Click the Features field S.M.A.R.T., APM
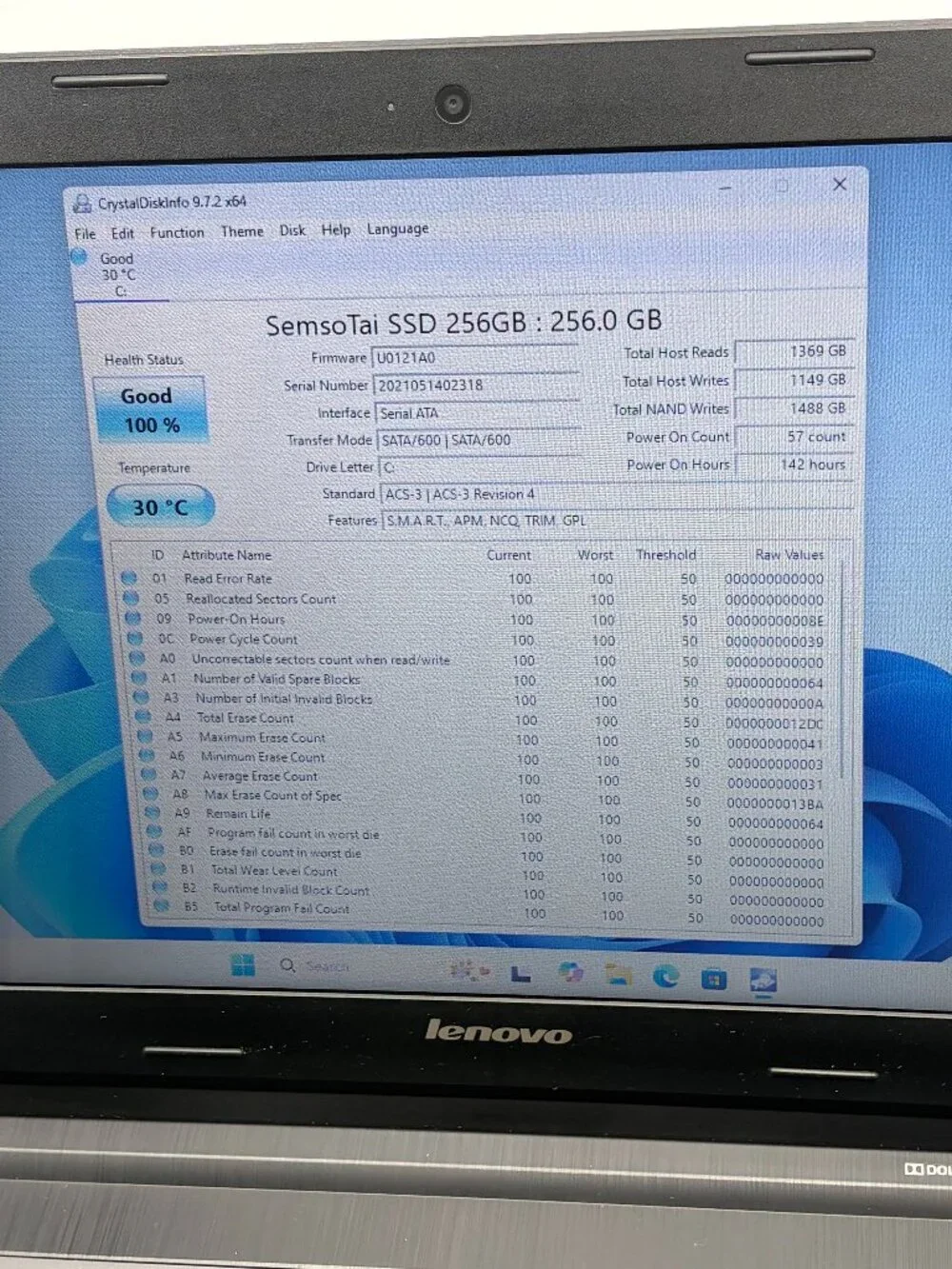The width and height of the screenshot is (952, 1269). [x=617, y=521]
